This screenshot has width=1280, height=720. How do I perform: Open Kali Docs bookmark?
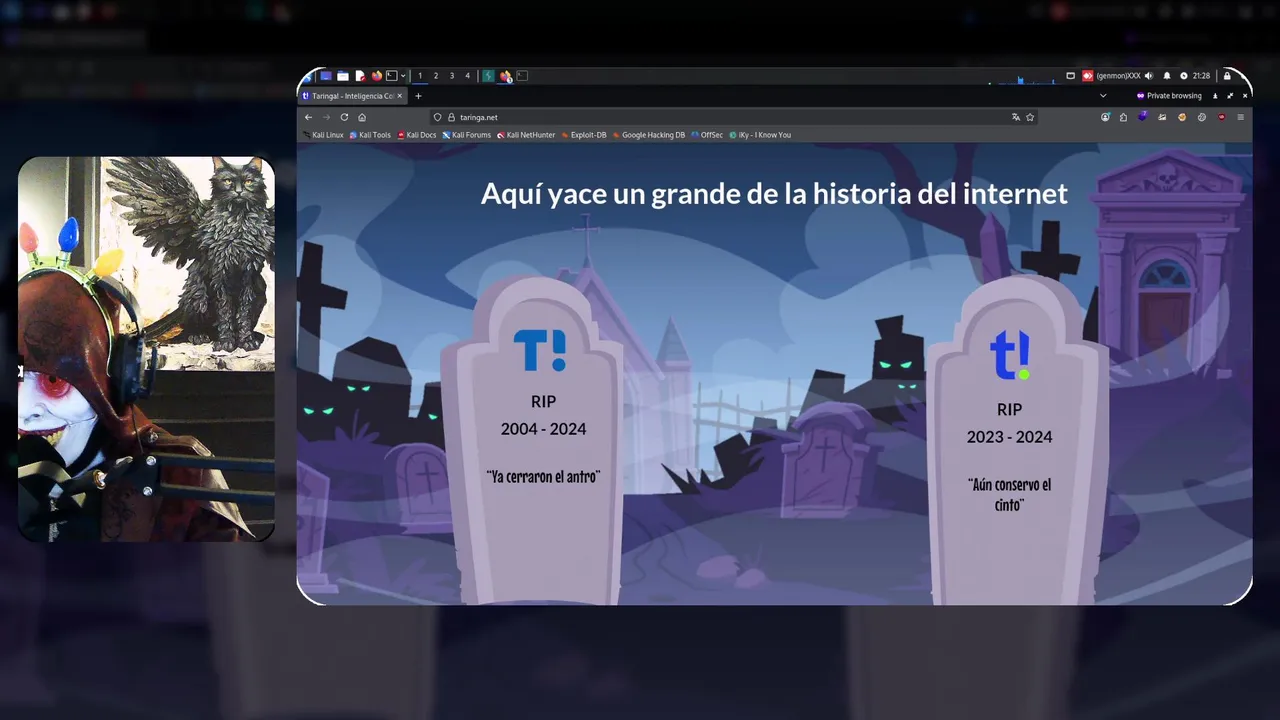[x=417, y=135]
